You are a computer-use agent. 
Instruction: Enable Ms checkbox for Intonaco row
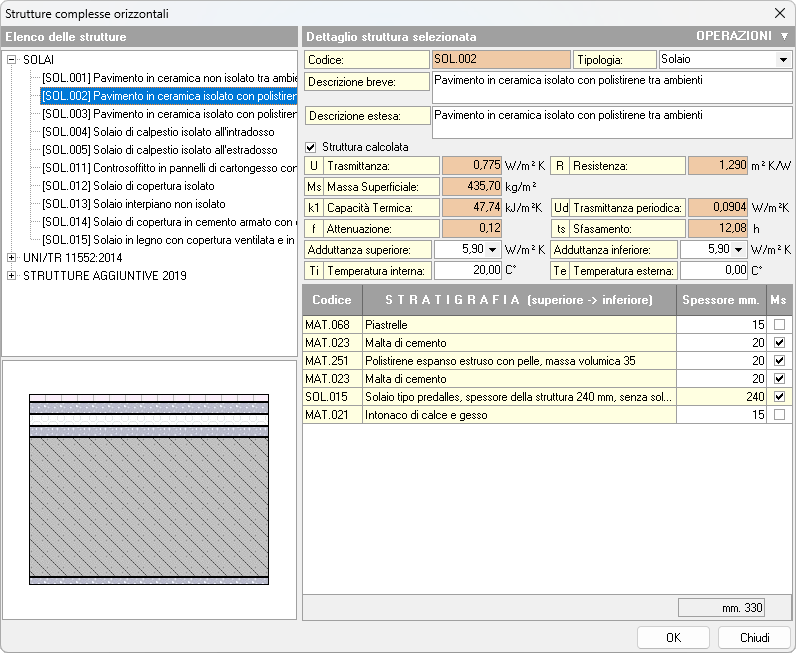(779, 415)
